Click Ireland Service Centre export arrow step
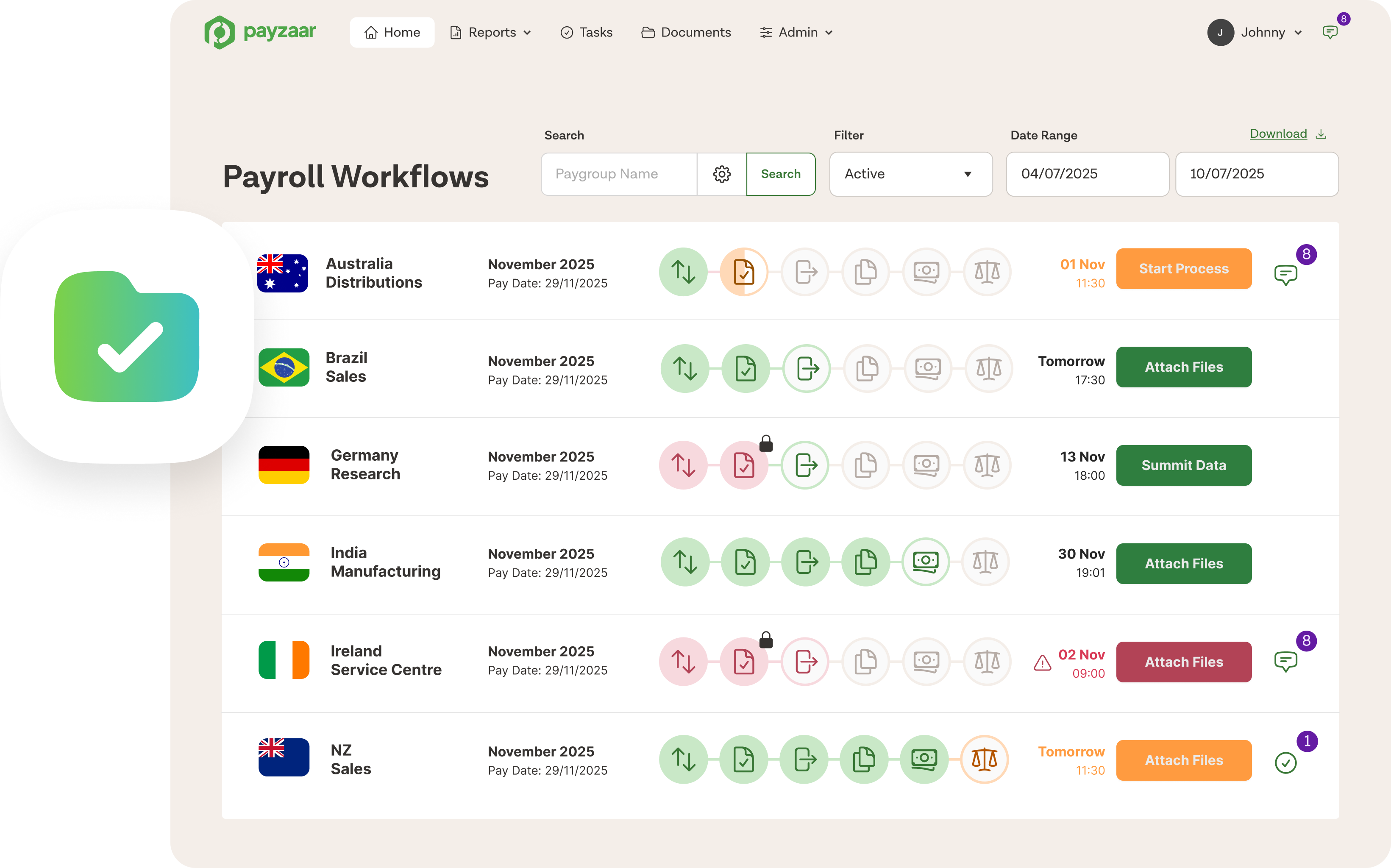This screenshot has height=868, width=1391. [x=805, y=661]
